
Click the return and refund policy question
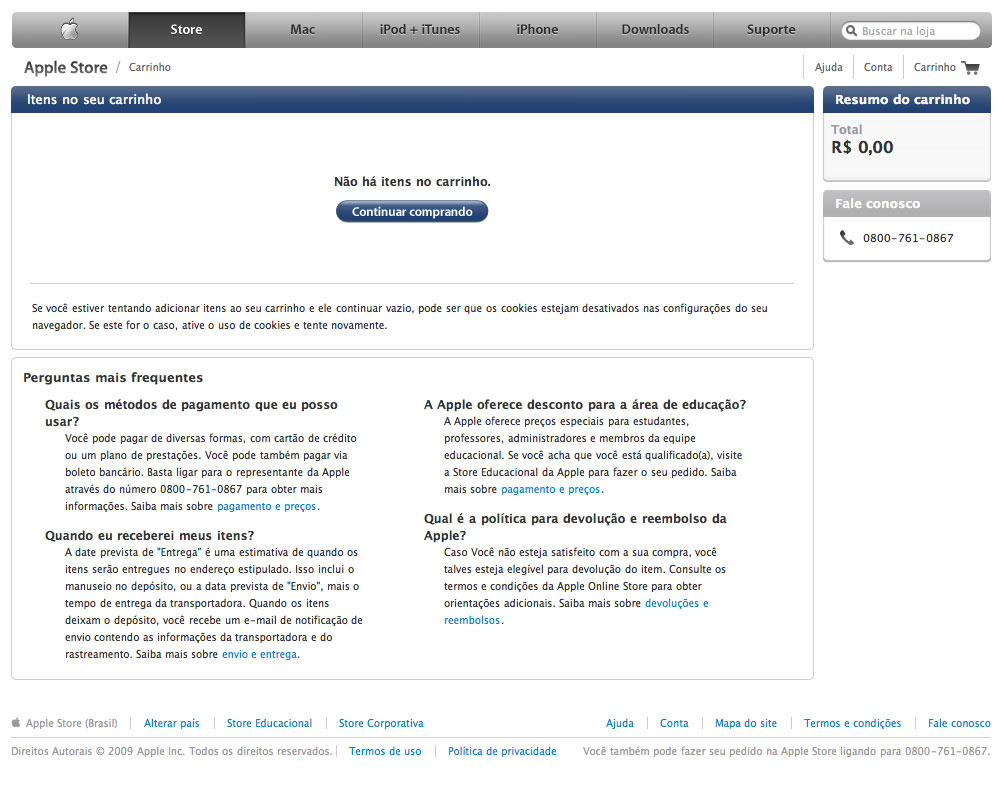point(575,527)
